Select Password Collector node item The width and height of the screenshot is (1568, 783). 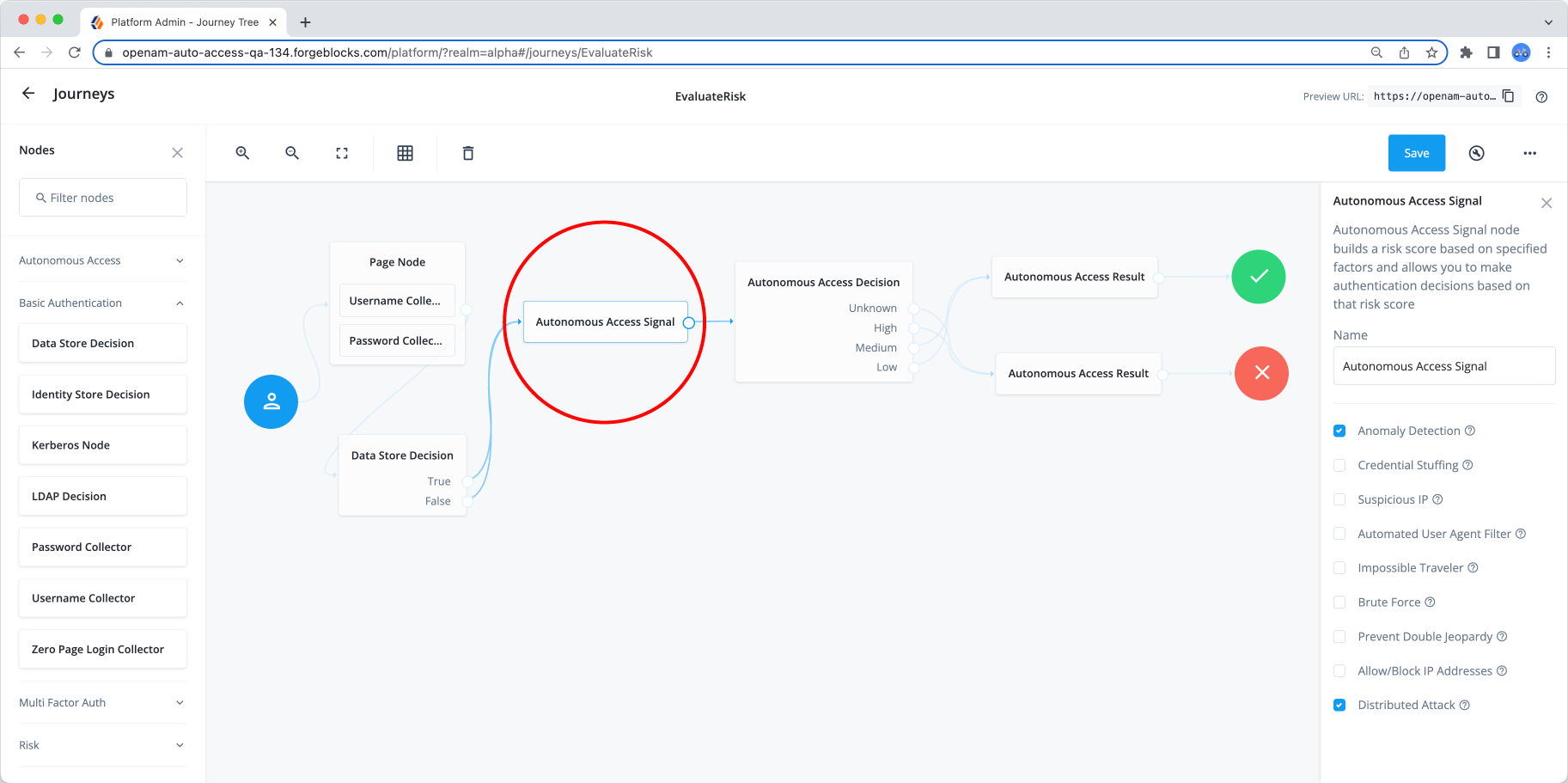[103, 547]
